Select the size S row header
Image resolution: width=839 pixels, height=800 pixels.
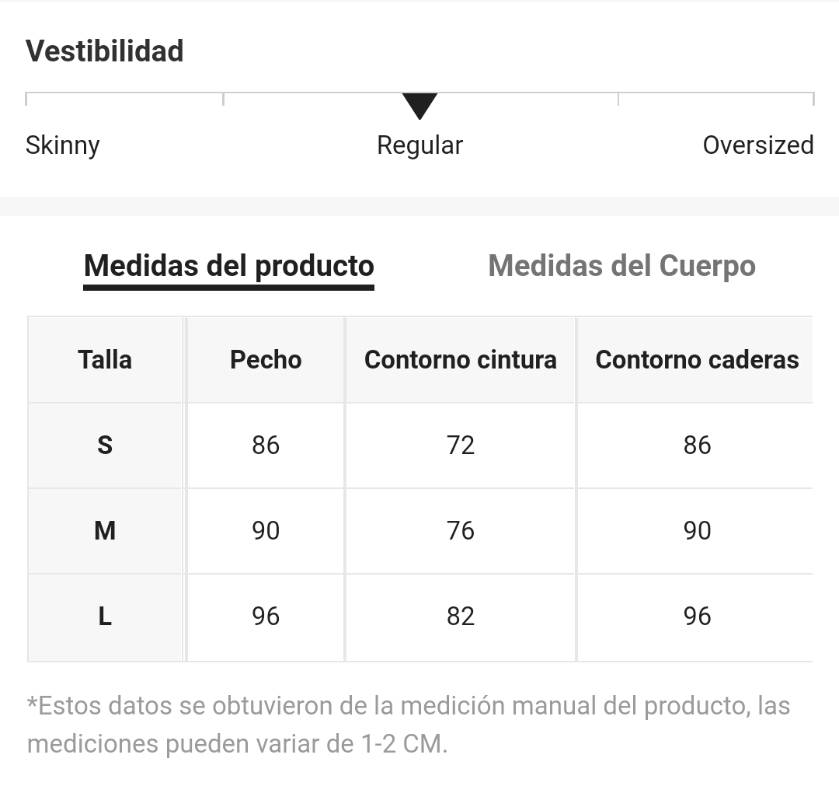tap(105, 445)
